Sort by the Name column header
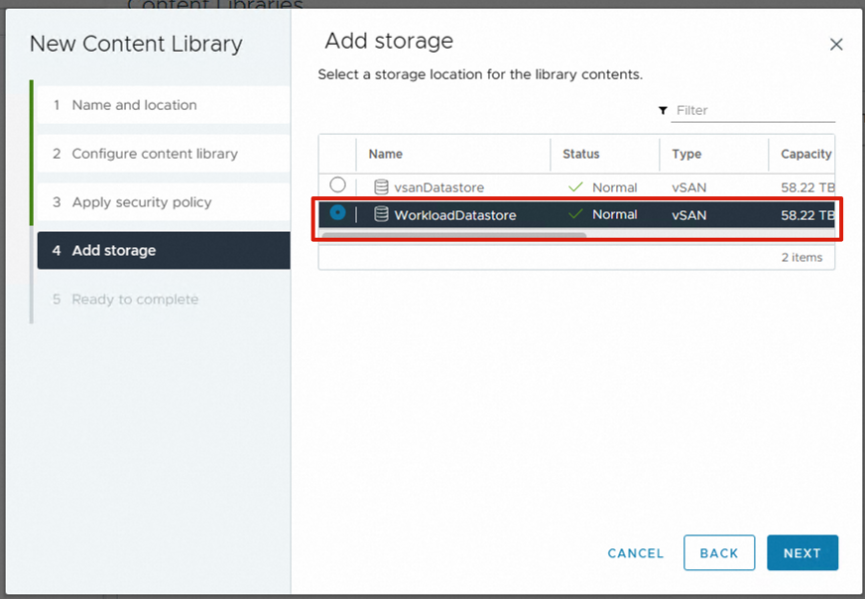The width and height of the screenshot is (866, 600). point(386,154)
